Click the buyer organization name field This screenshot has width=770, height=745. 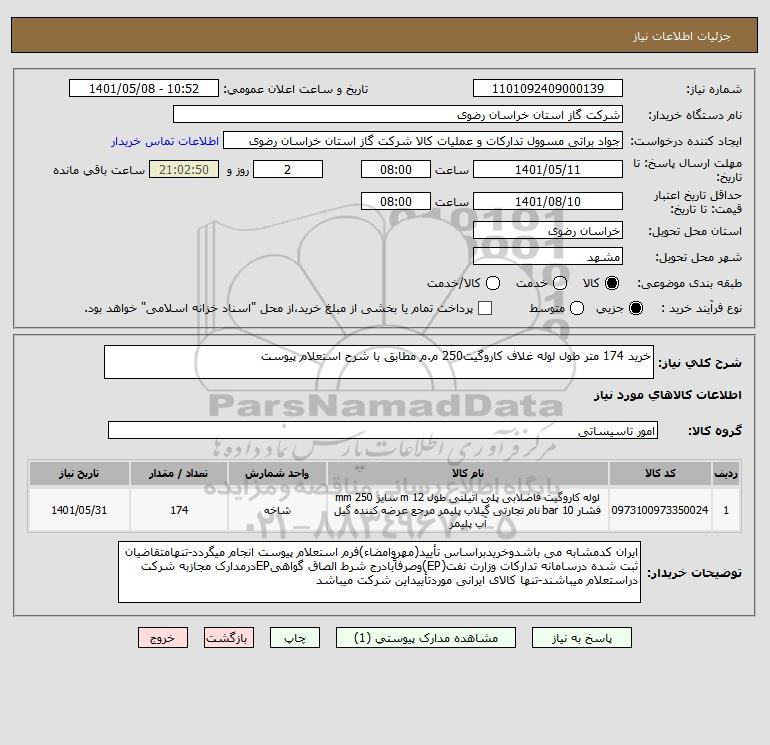coord(398,115)
